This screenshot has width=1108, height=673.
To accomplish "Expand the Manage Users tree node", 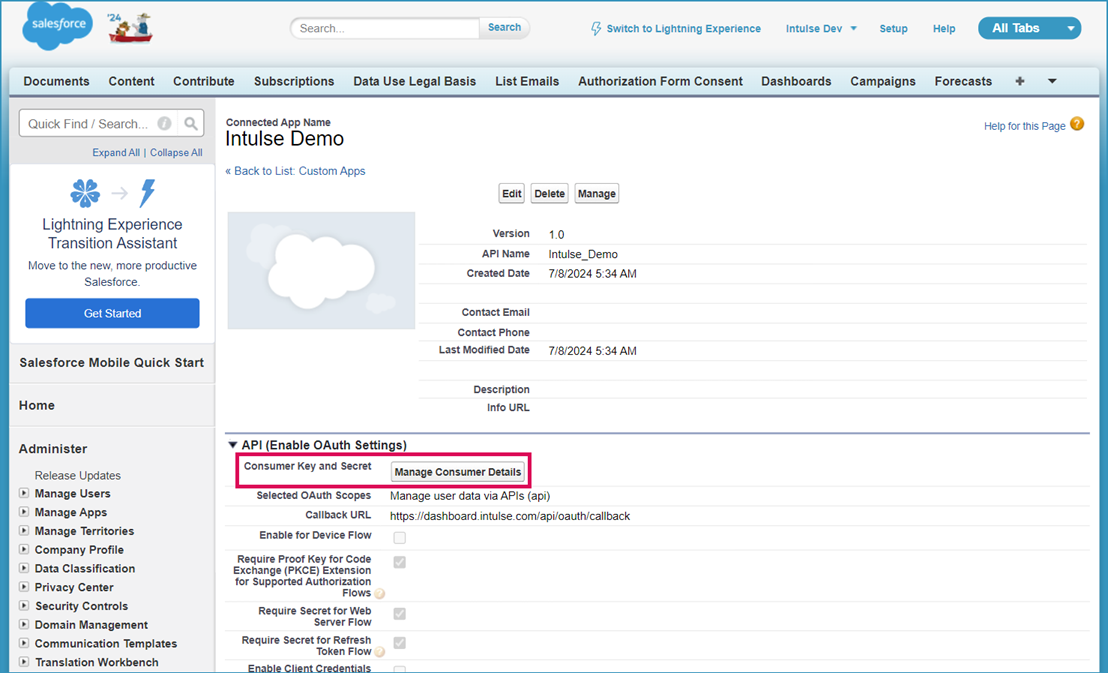I will point(24,493).
